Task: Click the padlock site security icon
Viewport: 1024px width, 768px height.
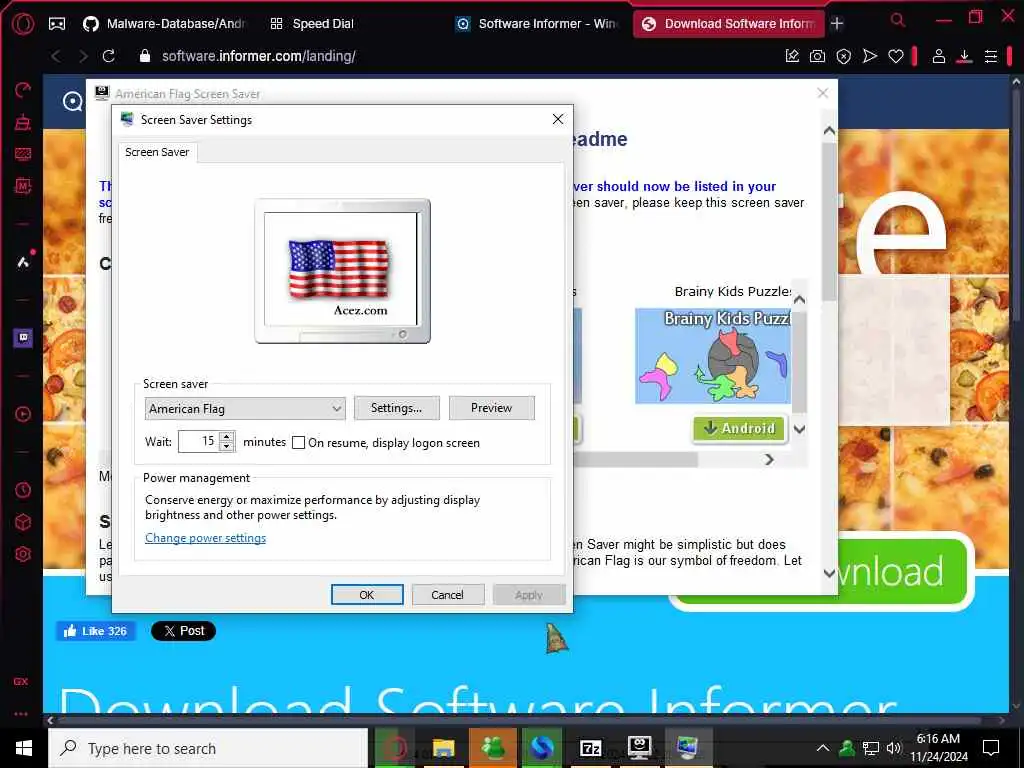Action: [x=145, y=56]
